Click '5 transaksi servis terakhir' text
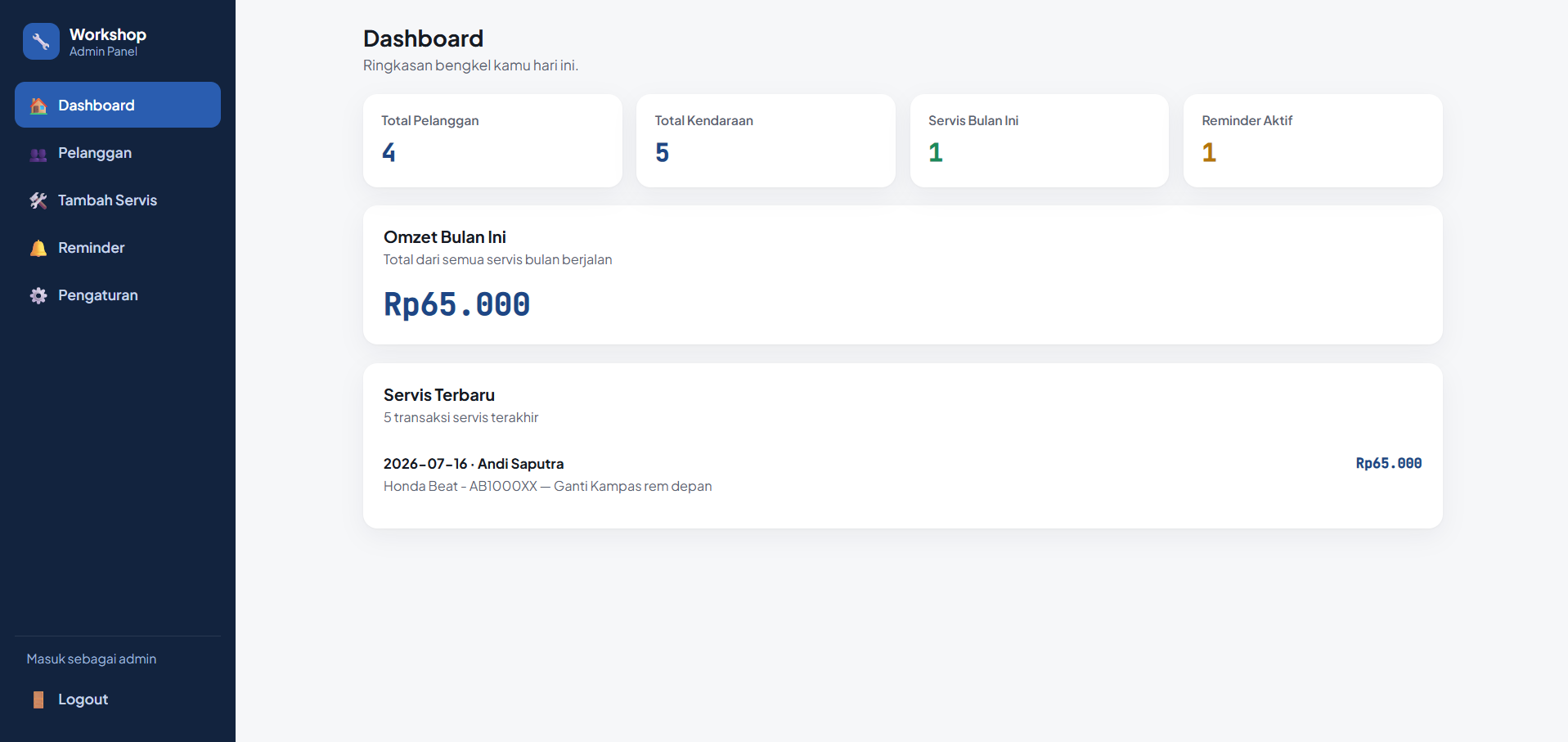Viewport: 1568px width, 742px height. (x=461, y=417)
